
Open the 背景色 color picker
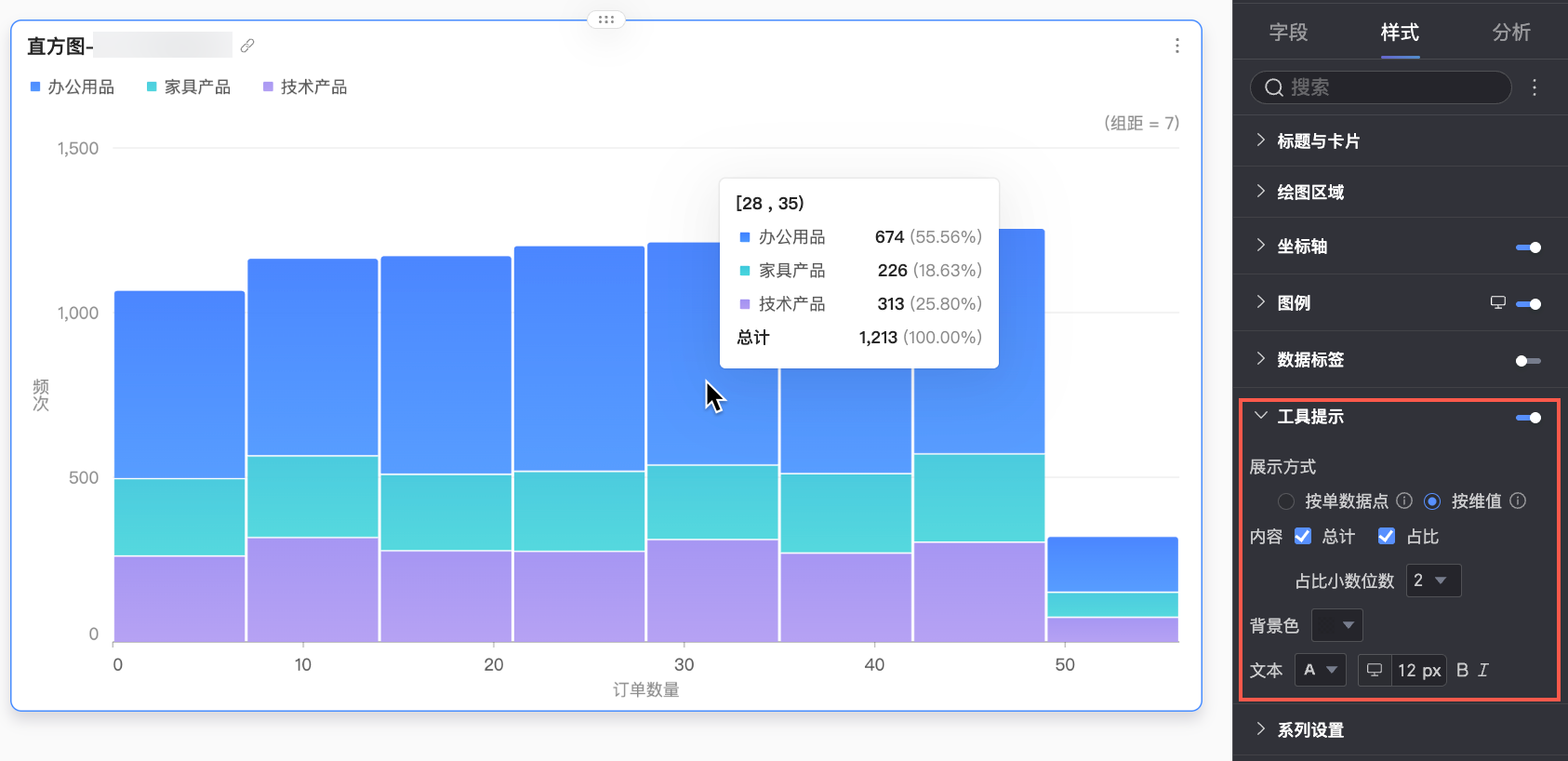tap(1336, 625)
